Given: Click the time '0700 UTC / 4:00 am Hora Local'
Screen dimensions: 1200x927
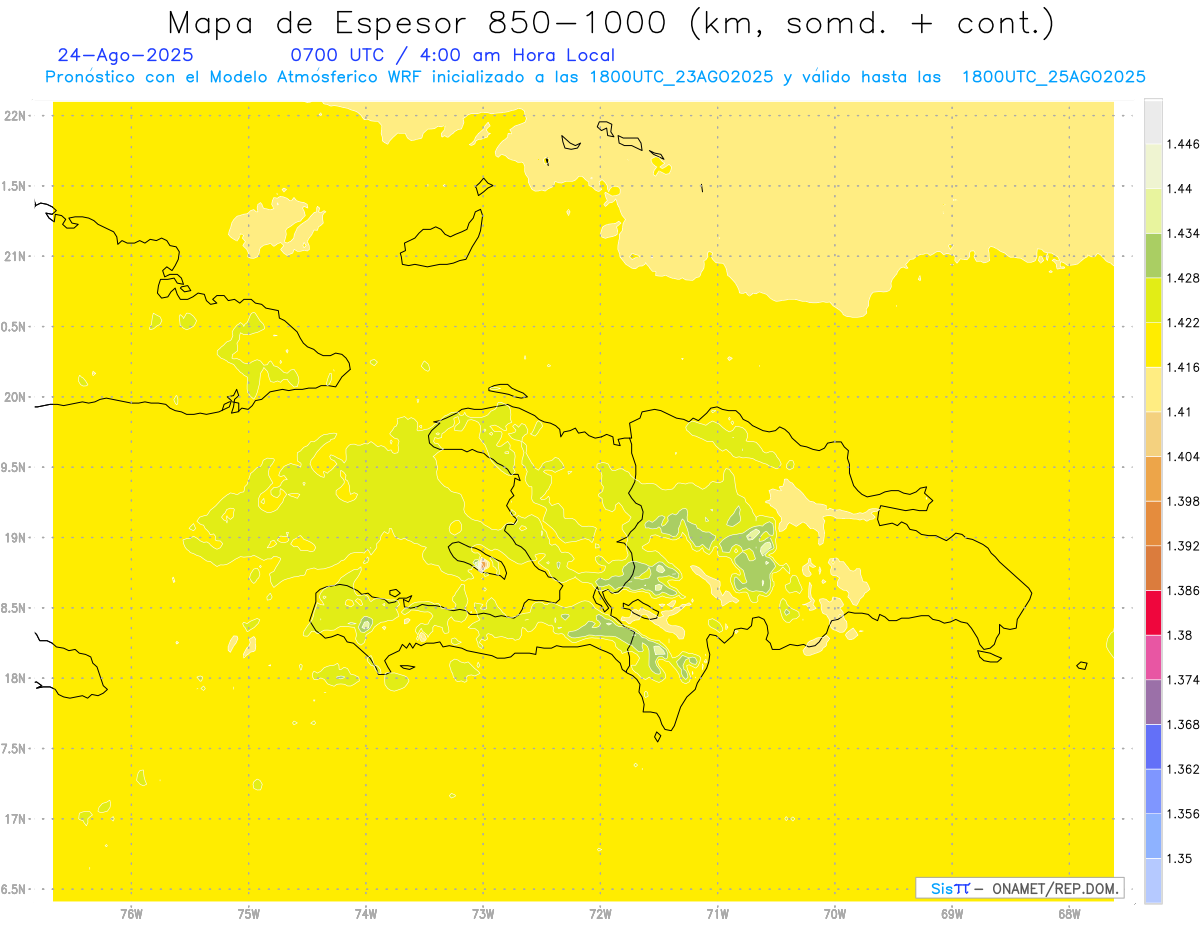Looking at the screenshot, I should [x=452, y=56].
